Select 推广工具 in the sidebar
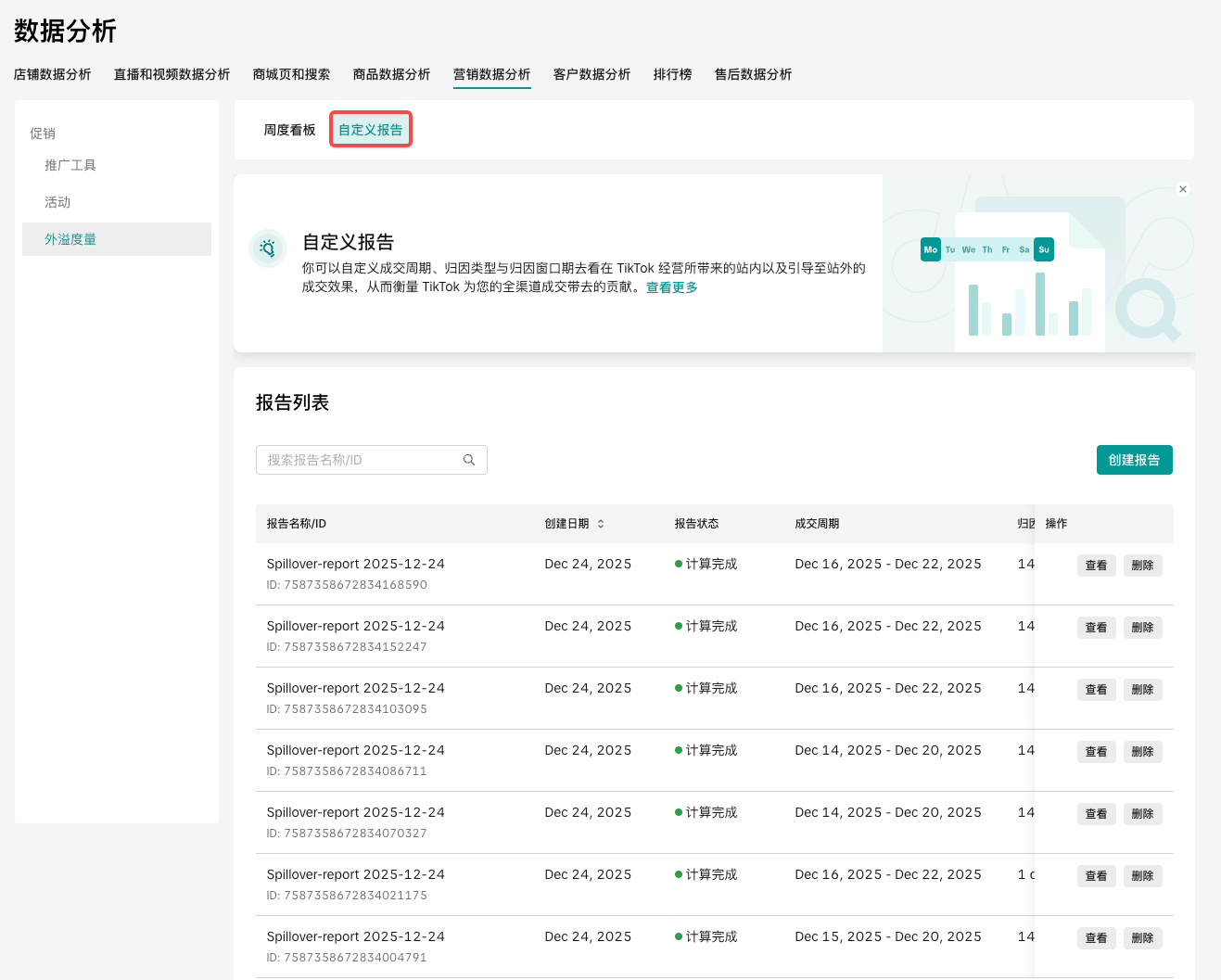The width and height of the screenshot is (1221, 980). click(x=70, y=165)
